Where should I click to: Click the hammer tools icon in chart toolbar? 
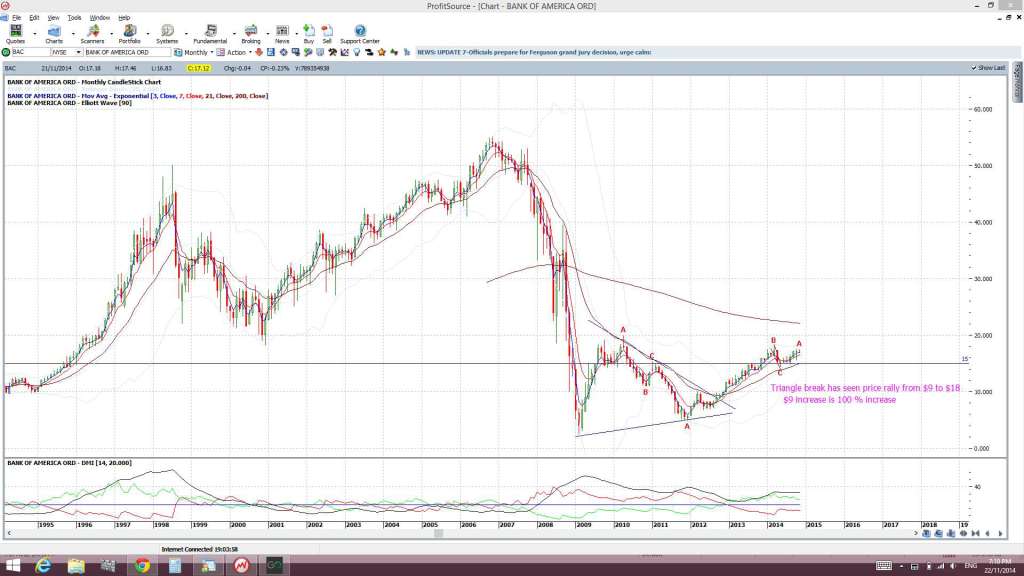click(332, 52)
